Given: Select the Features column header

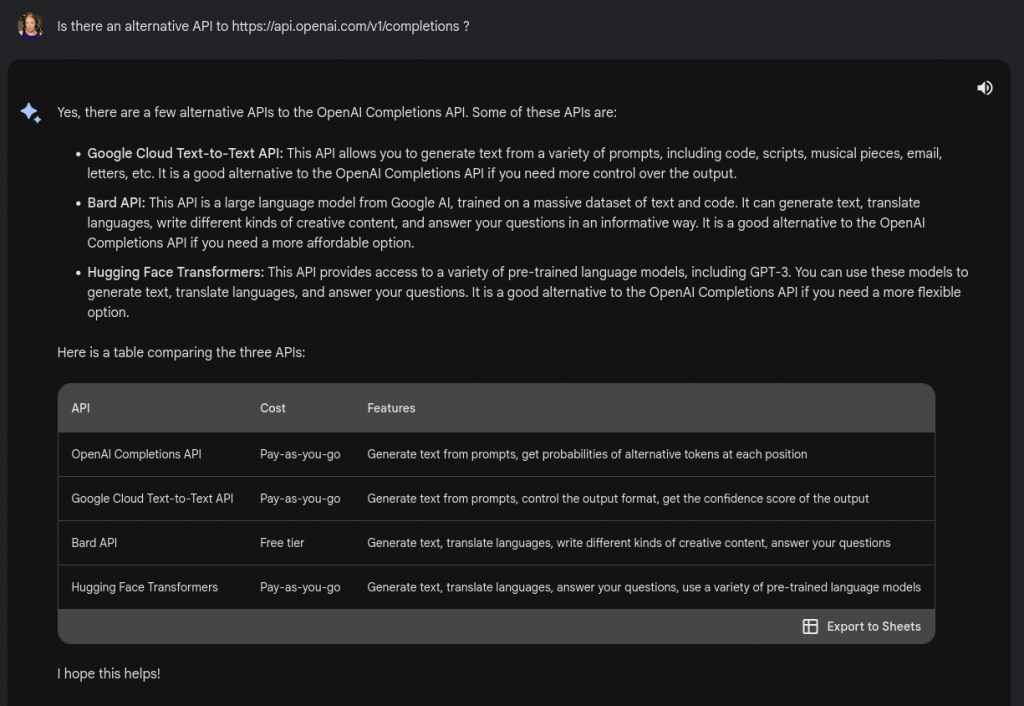Looking at the screenshot, I should coord(391,408).
